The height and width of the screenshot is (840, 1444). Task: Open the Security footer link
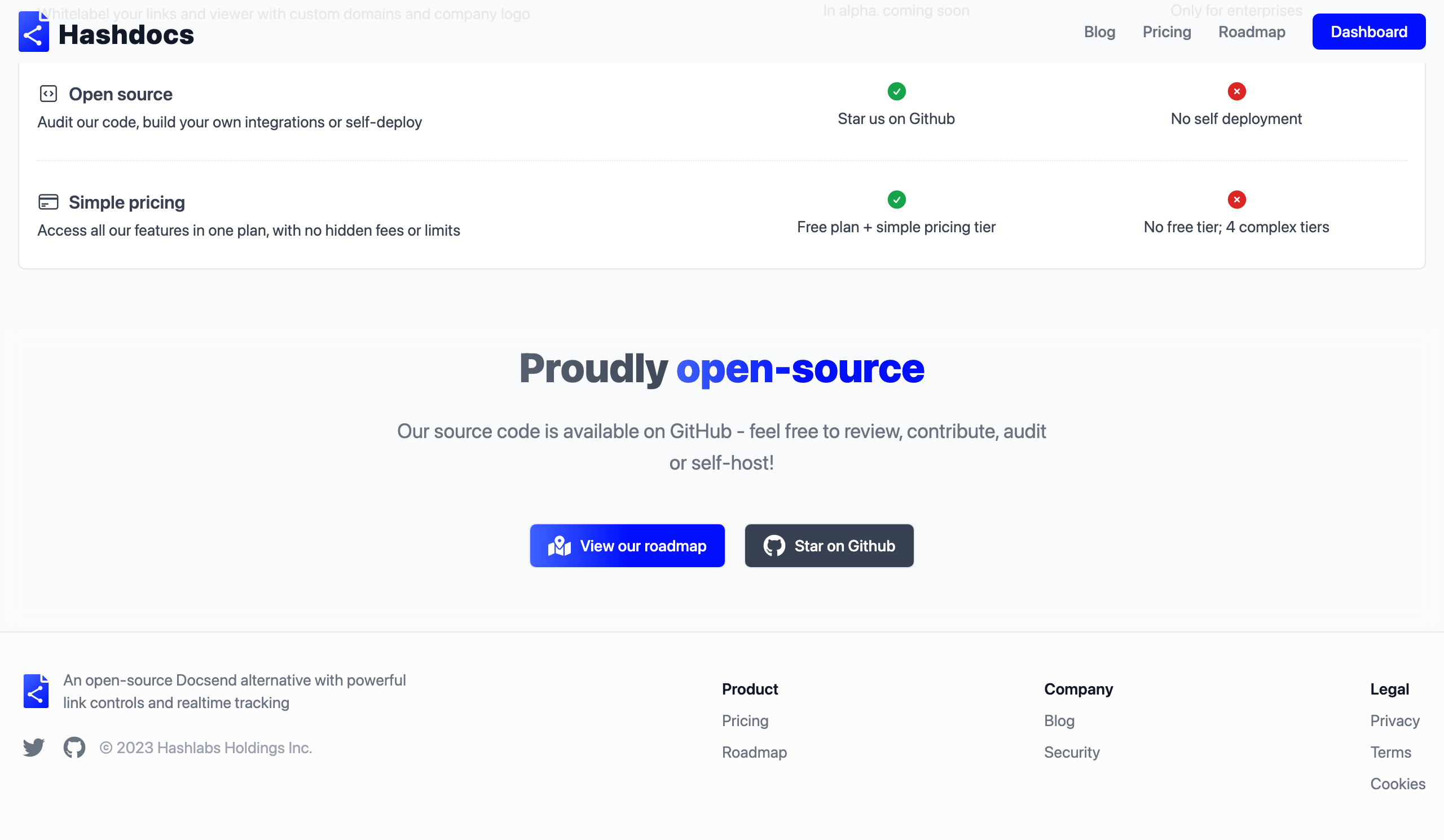click(x=1071, y=753)
